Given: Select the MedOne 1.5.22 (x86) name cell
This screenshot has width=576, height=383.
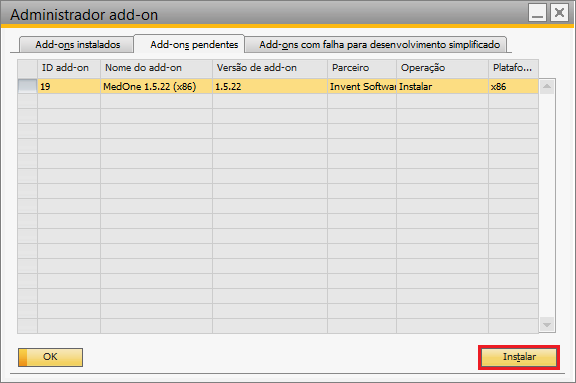Looking at the screenshot, I should (156, 86).
